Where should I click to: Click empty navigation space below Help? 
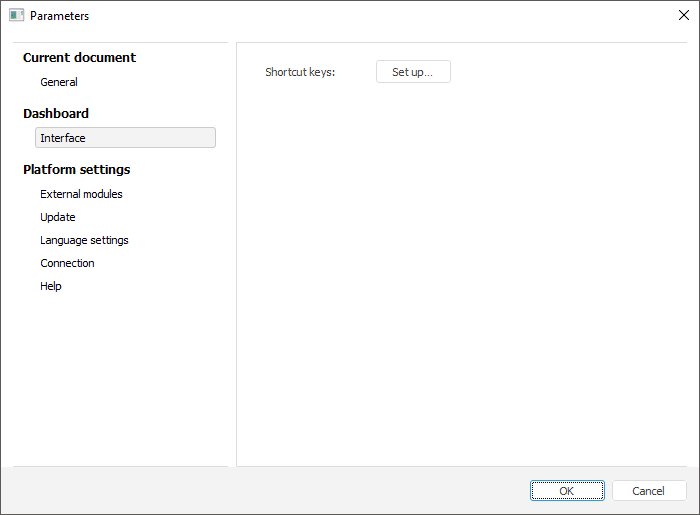pyautogui.click(x=120, y=380)
